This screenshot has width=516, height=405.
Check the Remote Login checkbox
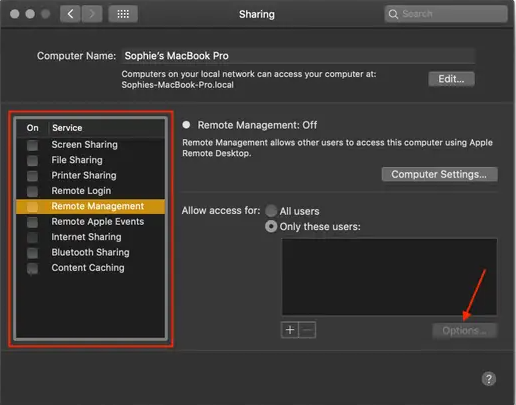(32, 191)
